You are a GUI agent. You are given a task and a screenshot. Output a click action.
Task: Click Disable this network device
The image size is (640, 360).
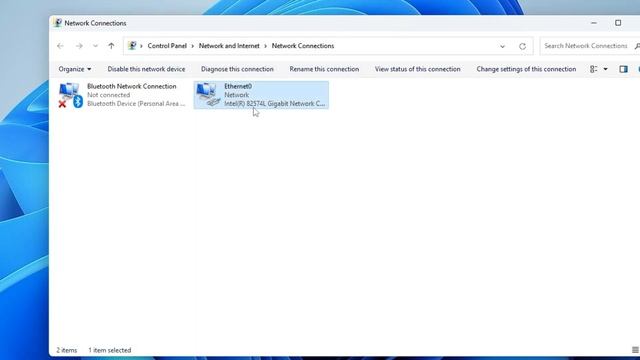point(146,69)
